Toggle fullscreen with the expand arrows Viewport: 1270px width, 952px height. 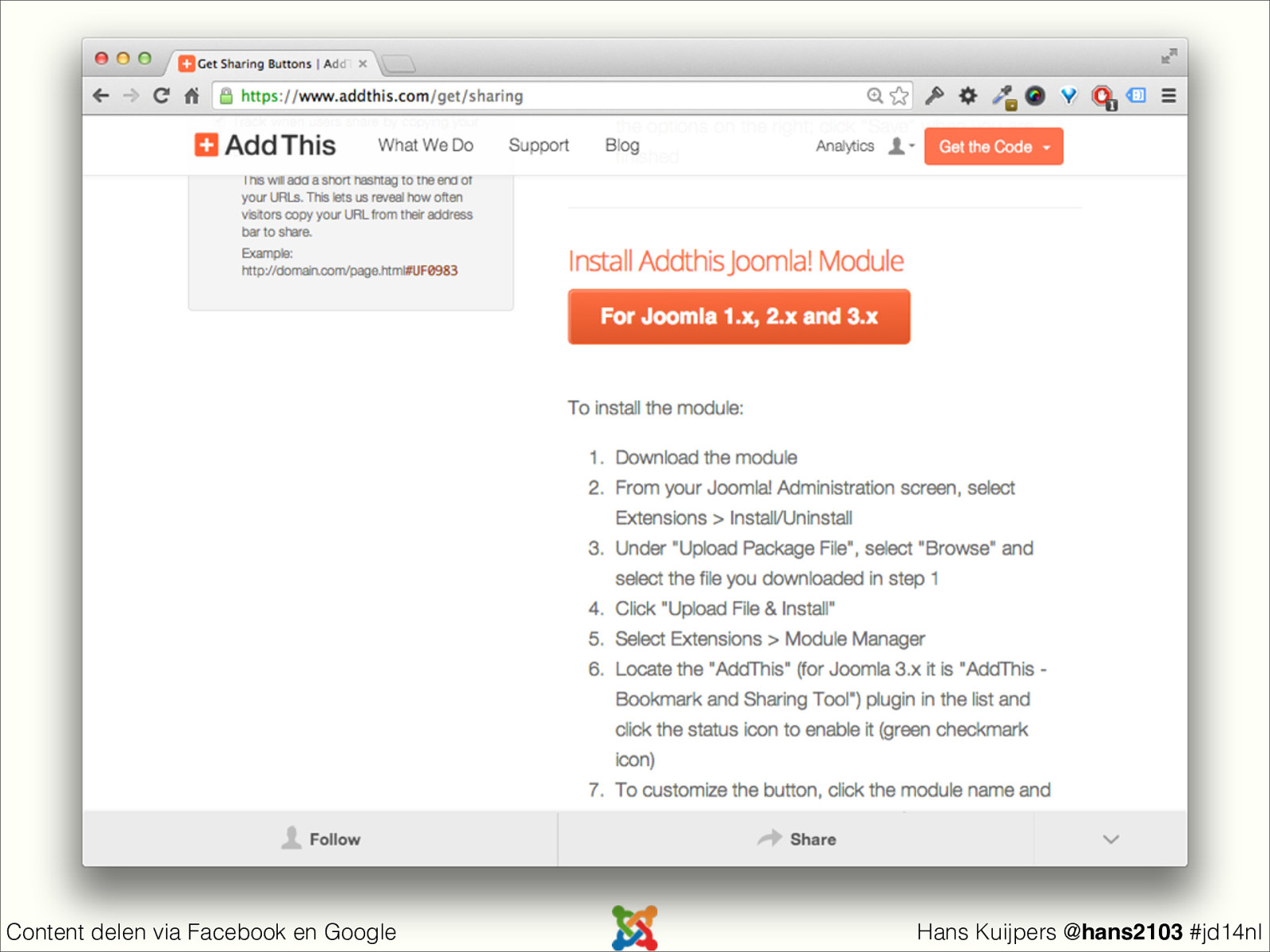1168,56
